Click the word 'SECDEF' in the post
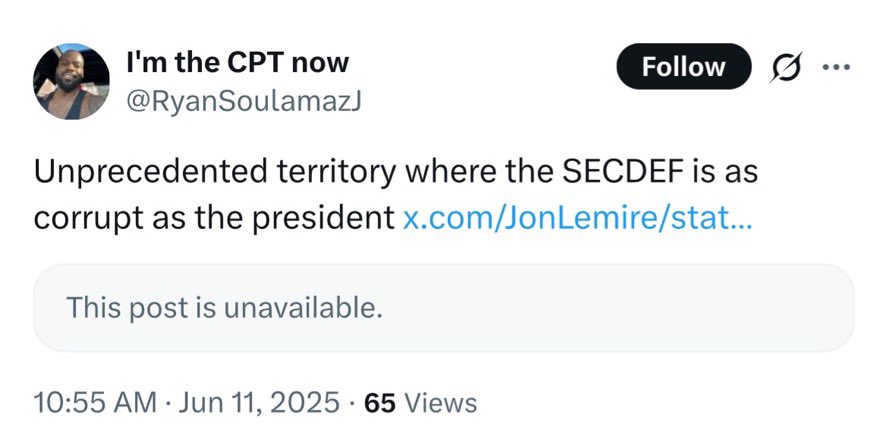 (x=616, y=172)
